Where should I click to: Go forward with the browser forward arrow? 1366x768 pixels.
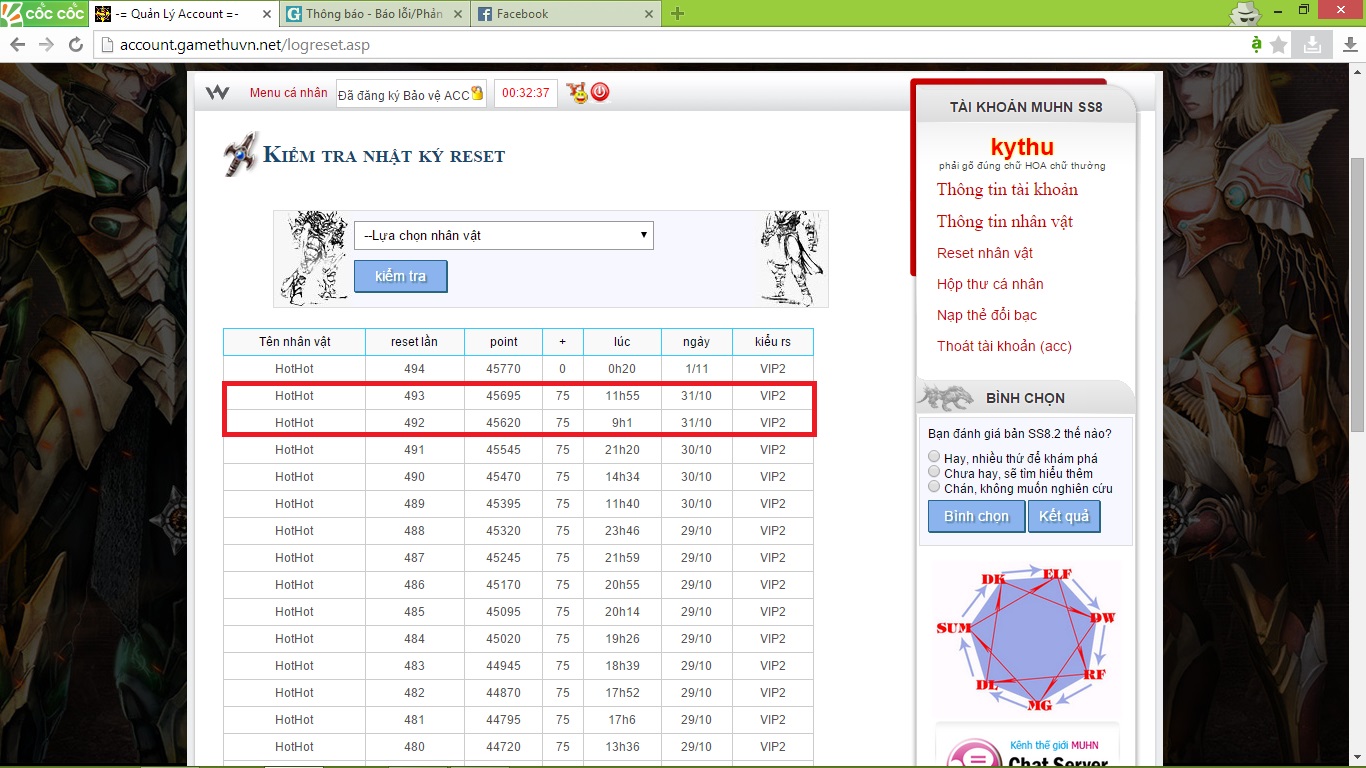point(46,45)
